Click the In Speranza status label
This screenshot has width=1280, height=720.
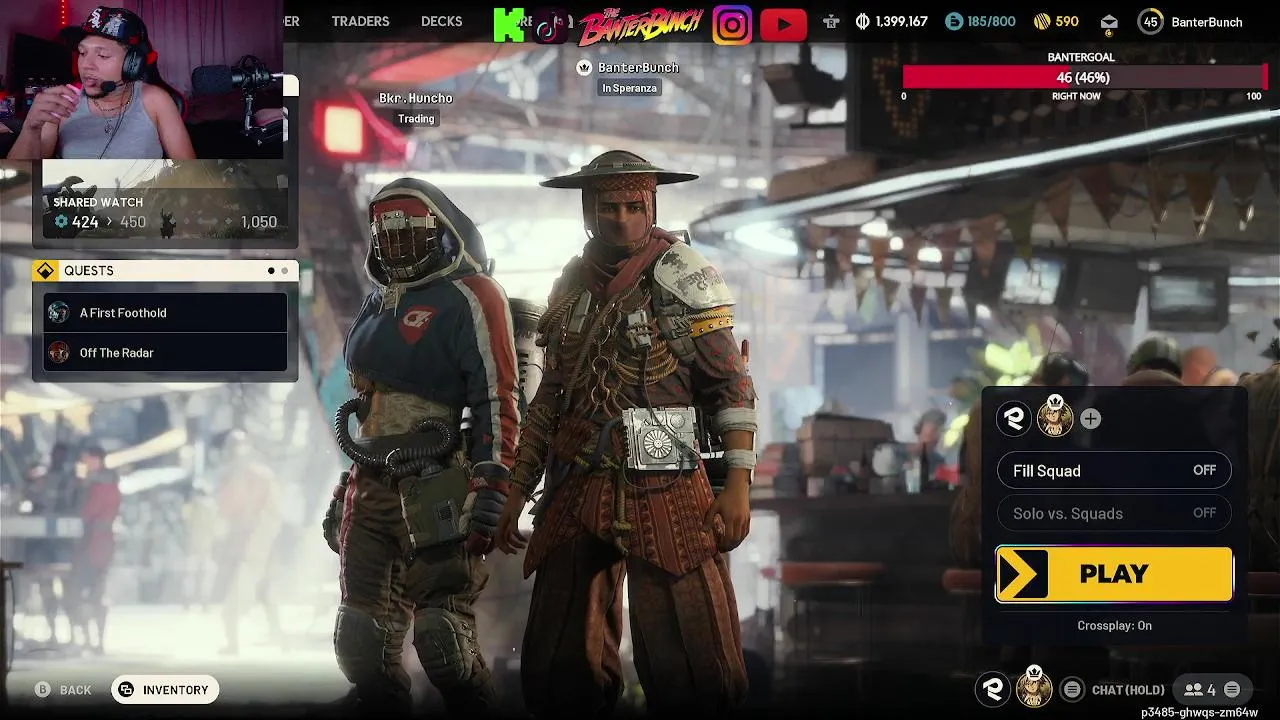[630, 88]
